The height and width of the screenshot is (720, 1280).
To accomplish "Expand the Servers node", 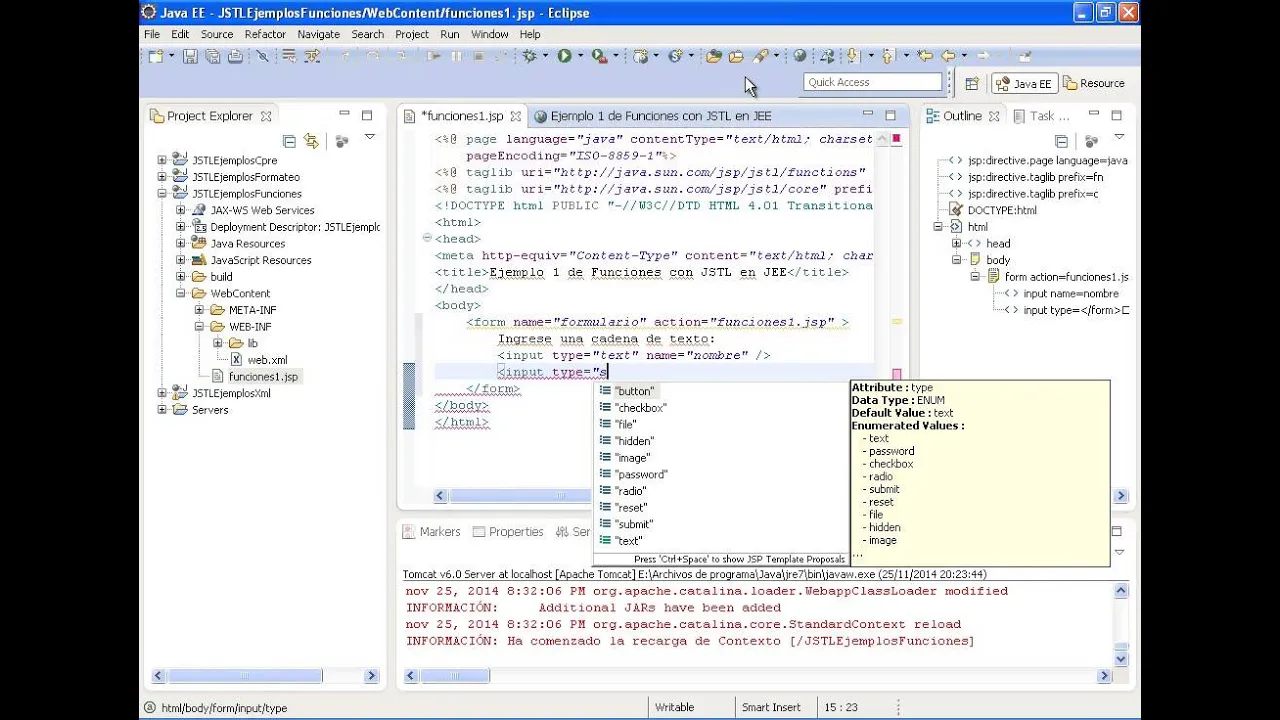I will pyautogui.click(x=162, y=410).
